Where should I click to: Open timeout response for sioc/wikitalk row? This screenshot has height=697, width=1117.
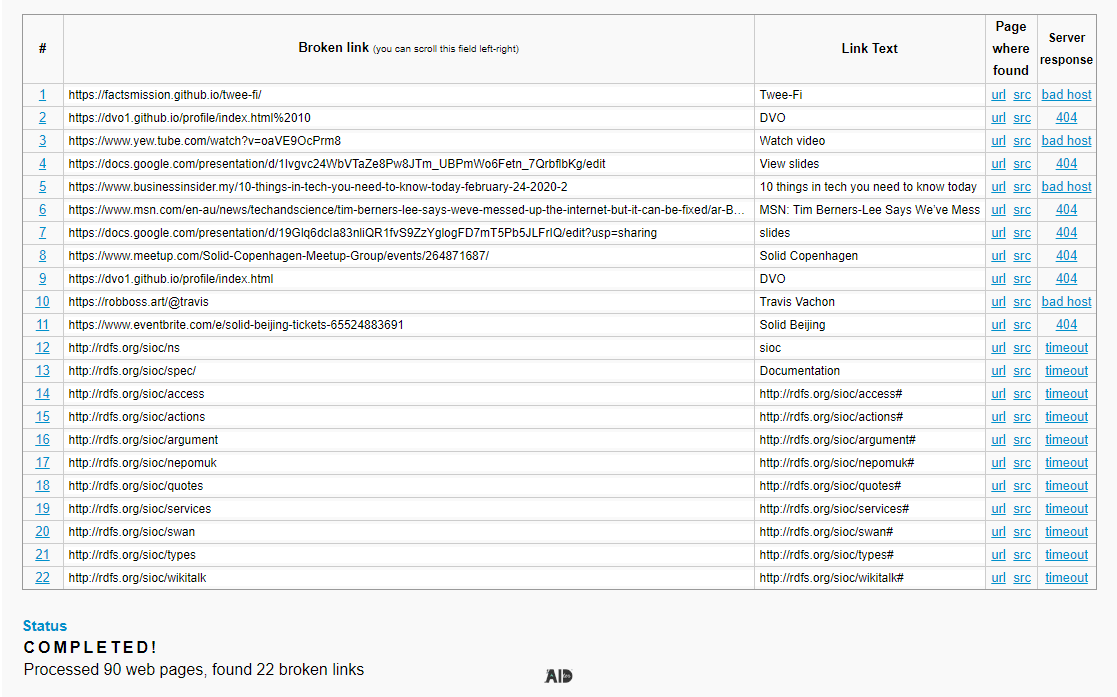[x=1066, y=578]
